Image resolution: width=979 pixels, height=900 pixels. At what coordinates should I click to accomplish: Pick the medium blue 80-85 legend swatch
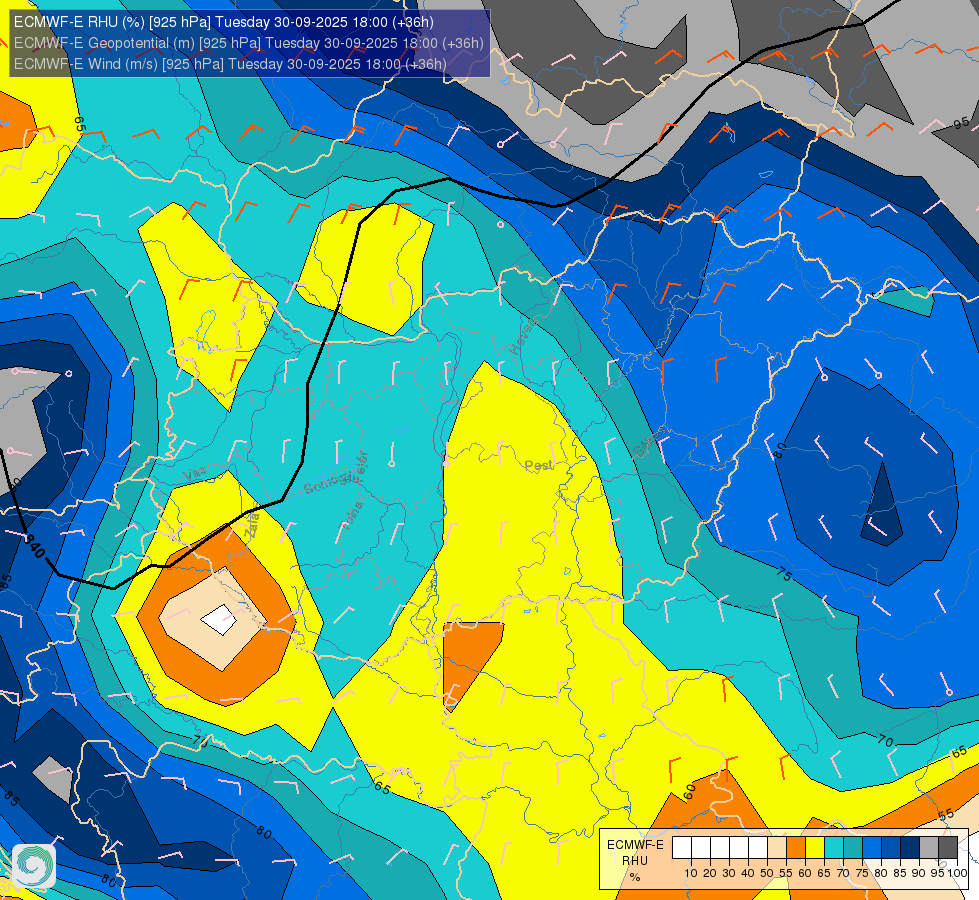(x=891, y=848)
